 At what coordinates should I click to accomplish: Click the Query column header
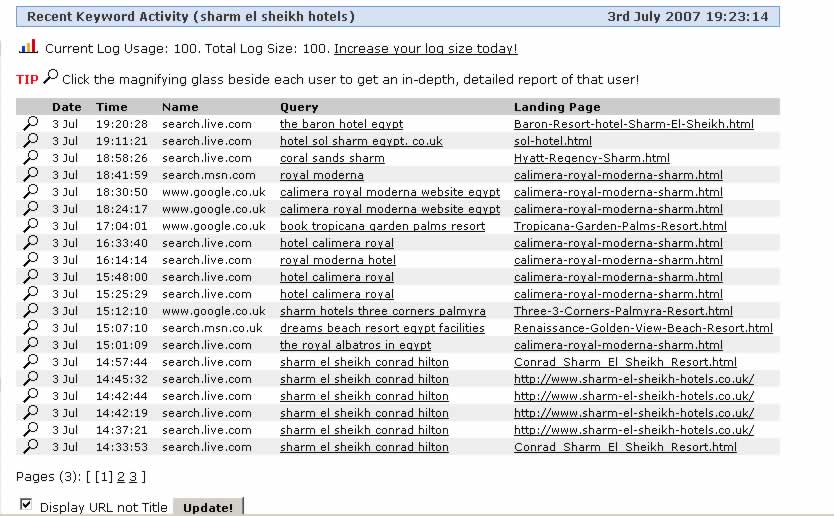tap(299, 107)
